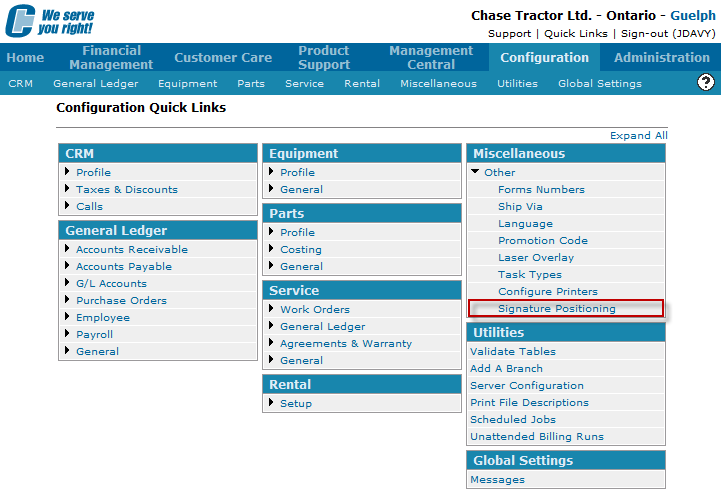721x493 pixels.
Task: Open Language link
Action: [x=525, y=224]
